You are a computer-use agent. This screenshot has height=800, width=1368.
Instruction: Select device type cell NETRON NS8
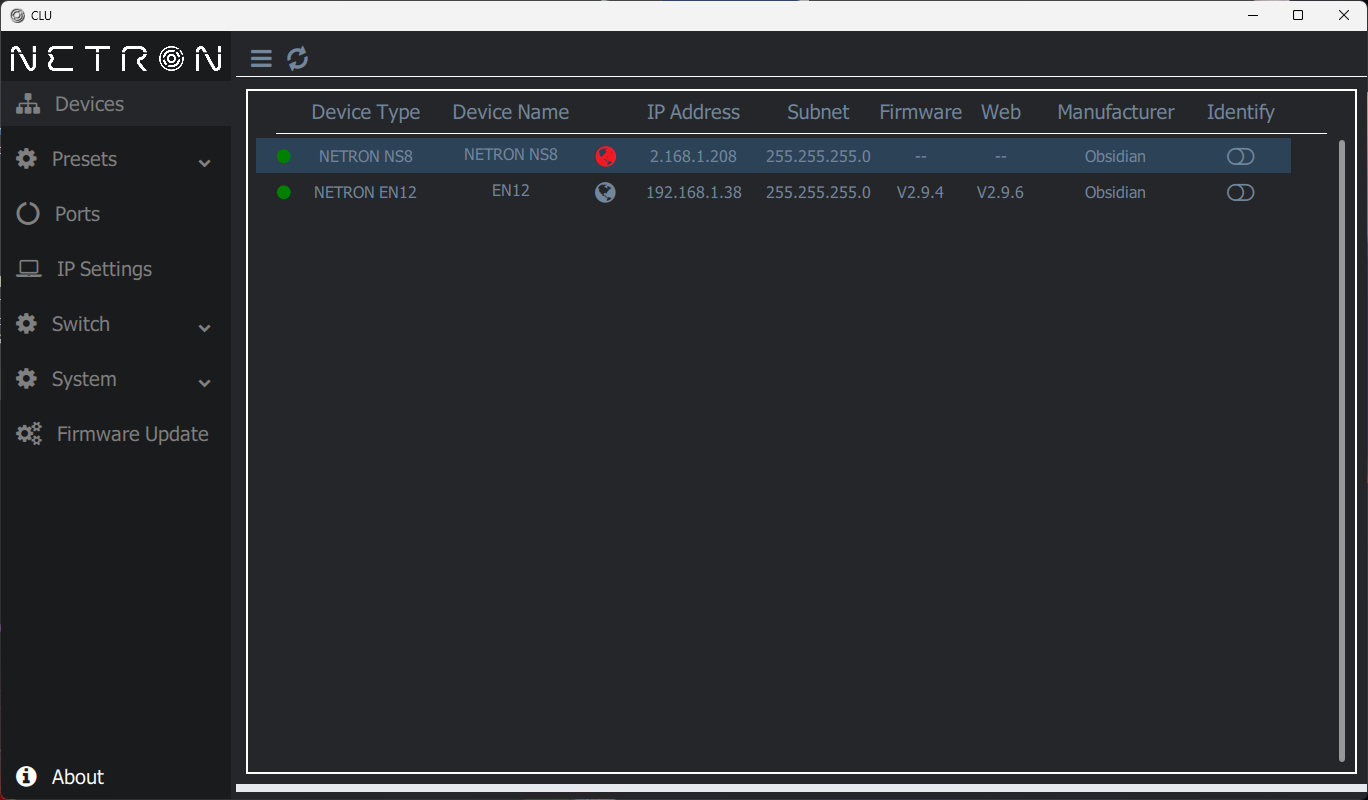(x=366, y=156)
